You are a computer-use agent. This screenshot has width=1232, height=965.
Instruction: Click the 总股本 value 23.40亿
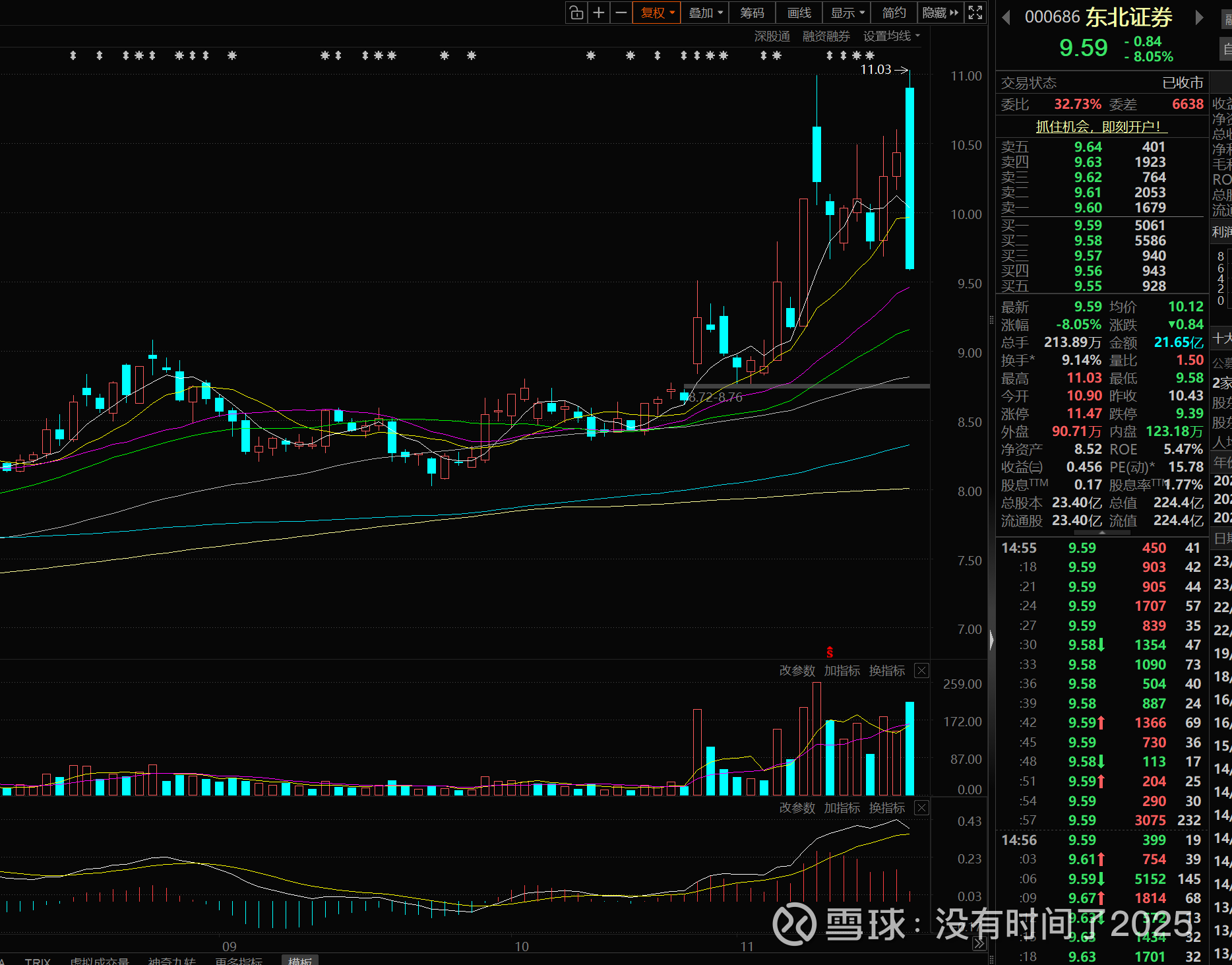pos(1076,503)
